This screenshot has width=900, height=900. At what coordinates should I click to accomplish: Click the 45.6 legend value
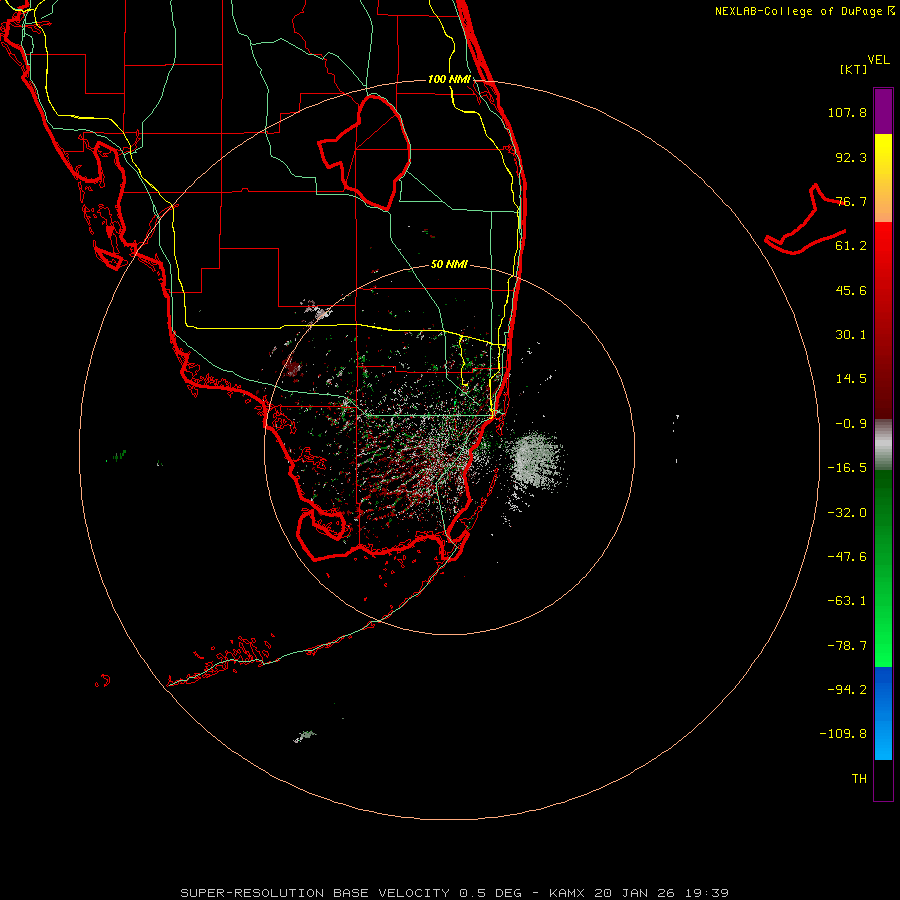(851, 290)
